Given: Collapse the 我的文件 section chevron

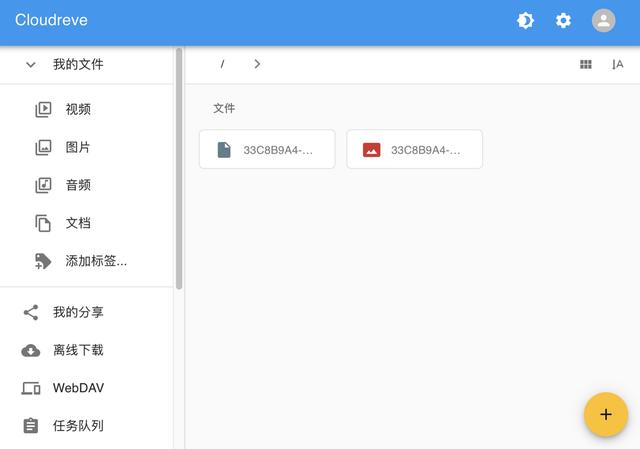Looking at the screenshot, I should 31,64.
